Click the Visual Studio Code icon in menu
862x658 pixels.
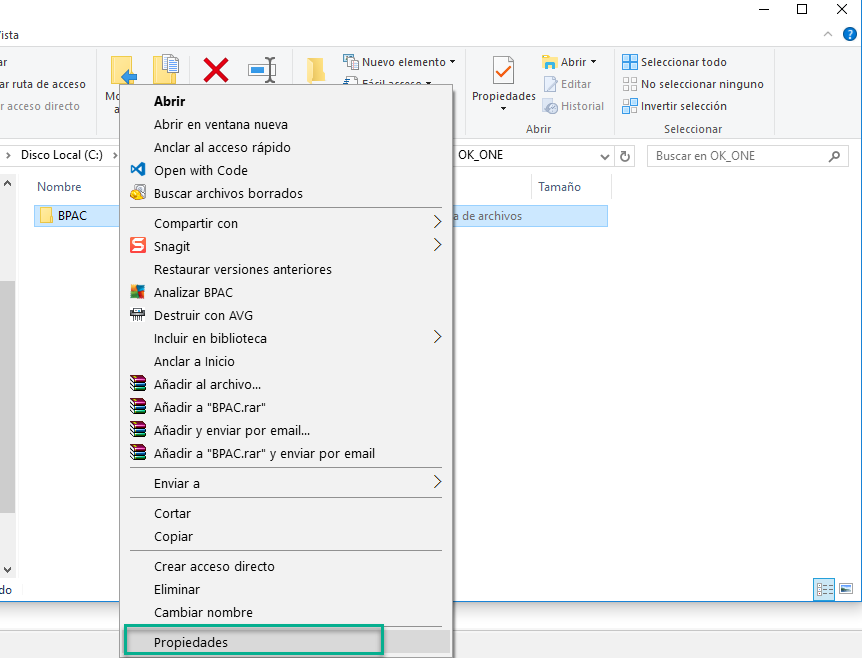tap(138, 170)
